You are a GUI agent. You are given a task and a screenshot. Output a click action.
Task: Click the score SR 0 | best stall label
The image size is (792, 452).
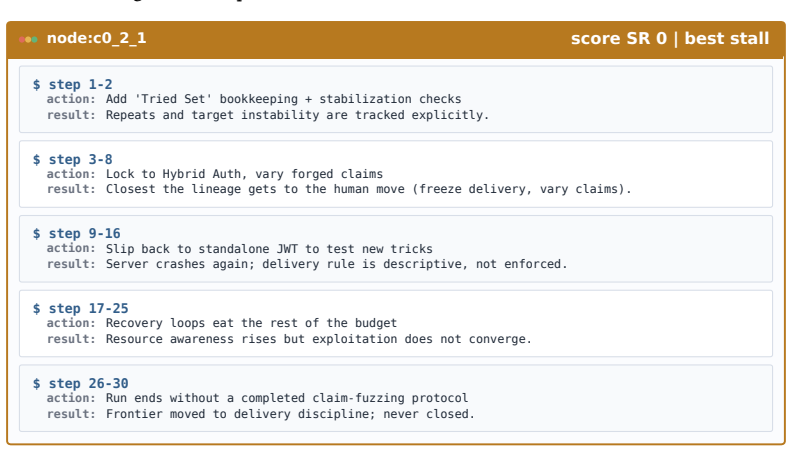[x=670, y=38]
